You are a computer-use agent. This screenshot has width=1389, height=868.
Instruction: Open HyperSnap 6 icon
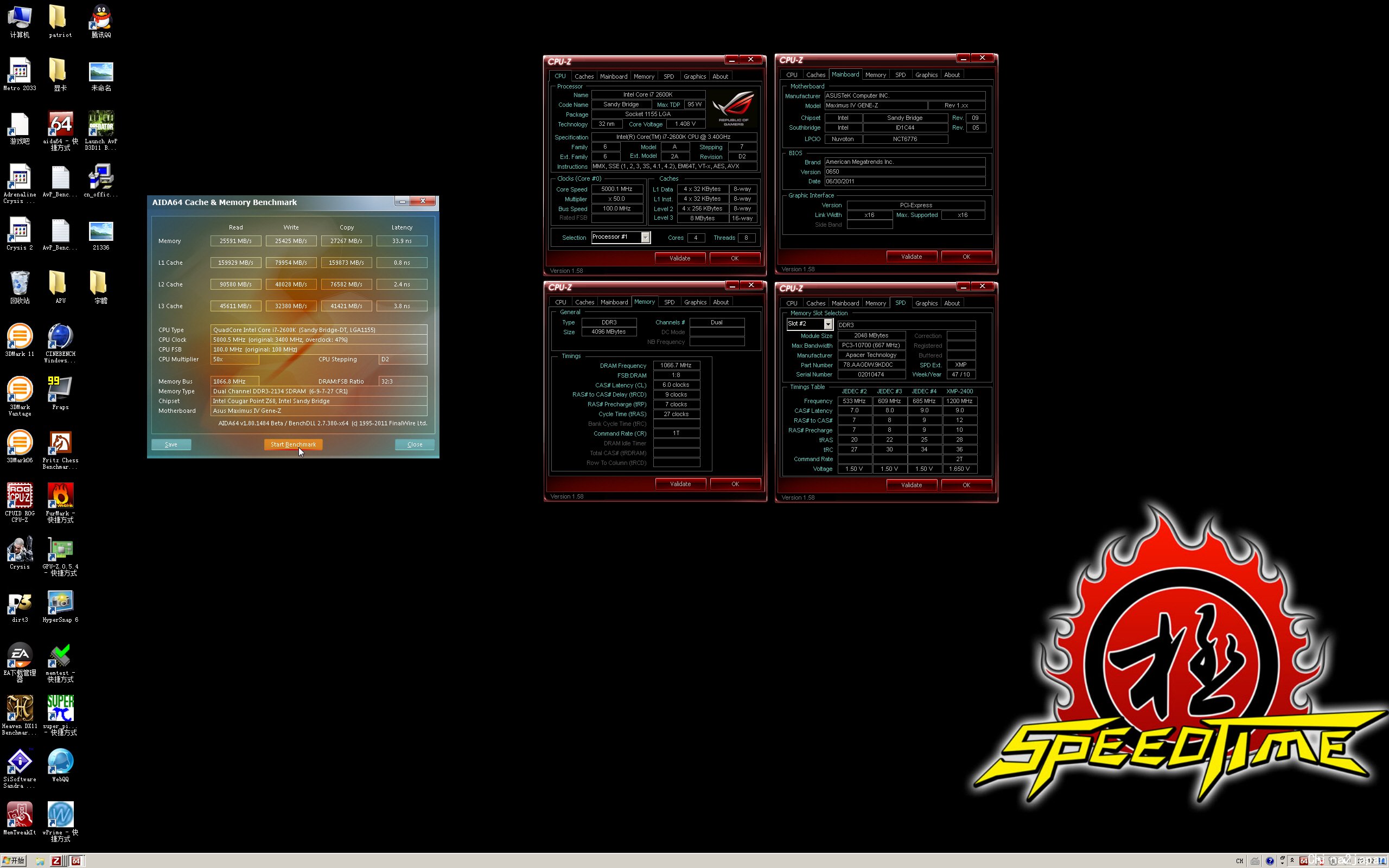point(60,606)
